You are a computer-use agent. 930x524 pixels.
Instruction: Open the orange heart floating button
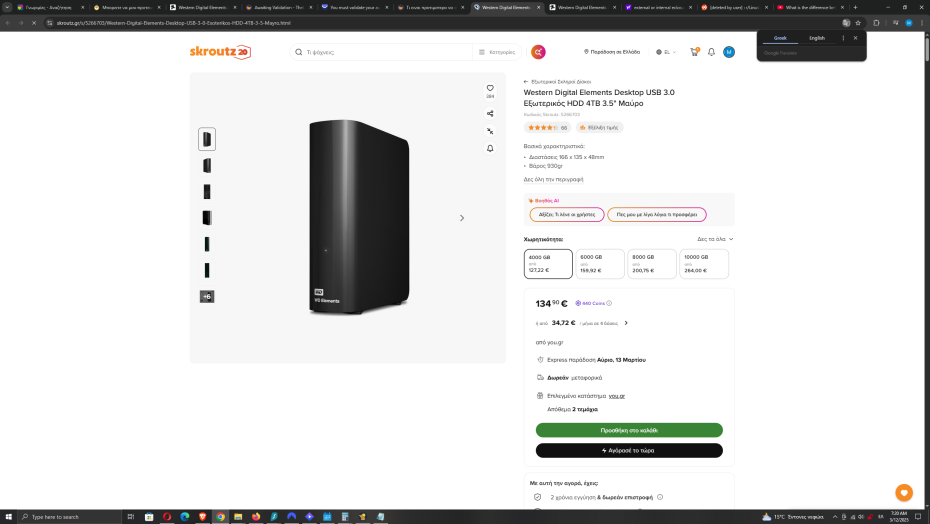tap(904, 492)
